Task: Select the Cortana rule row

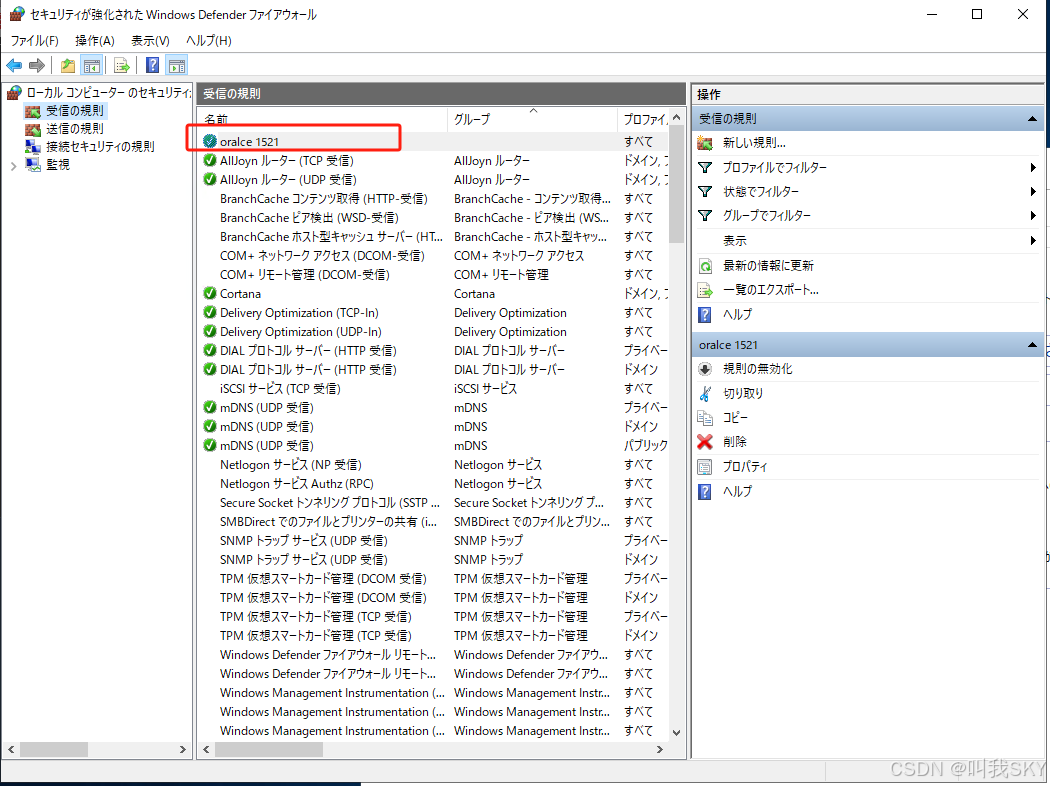Action: tap(435, 293)
